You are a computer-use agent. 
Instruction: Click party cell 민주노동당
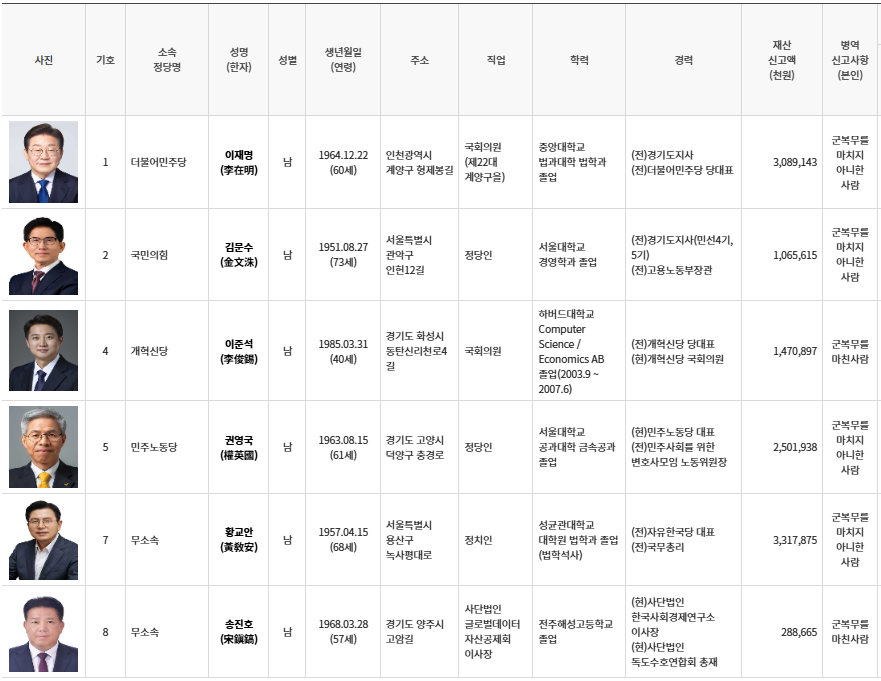click(x=154, y=447)
